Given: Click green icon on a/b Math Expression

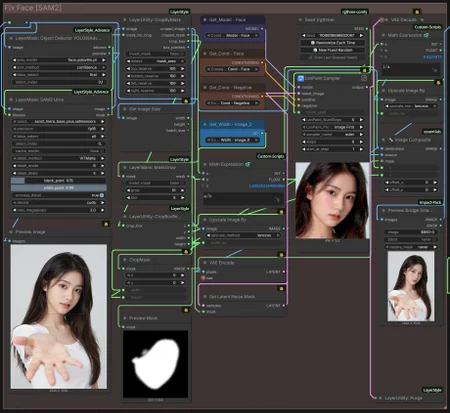Looking at the screenshot, I should point(248,164).
